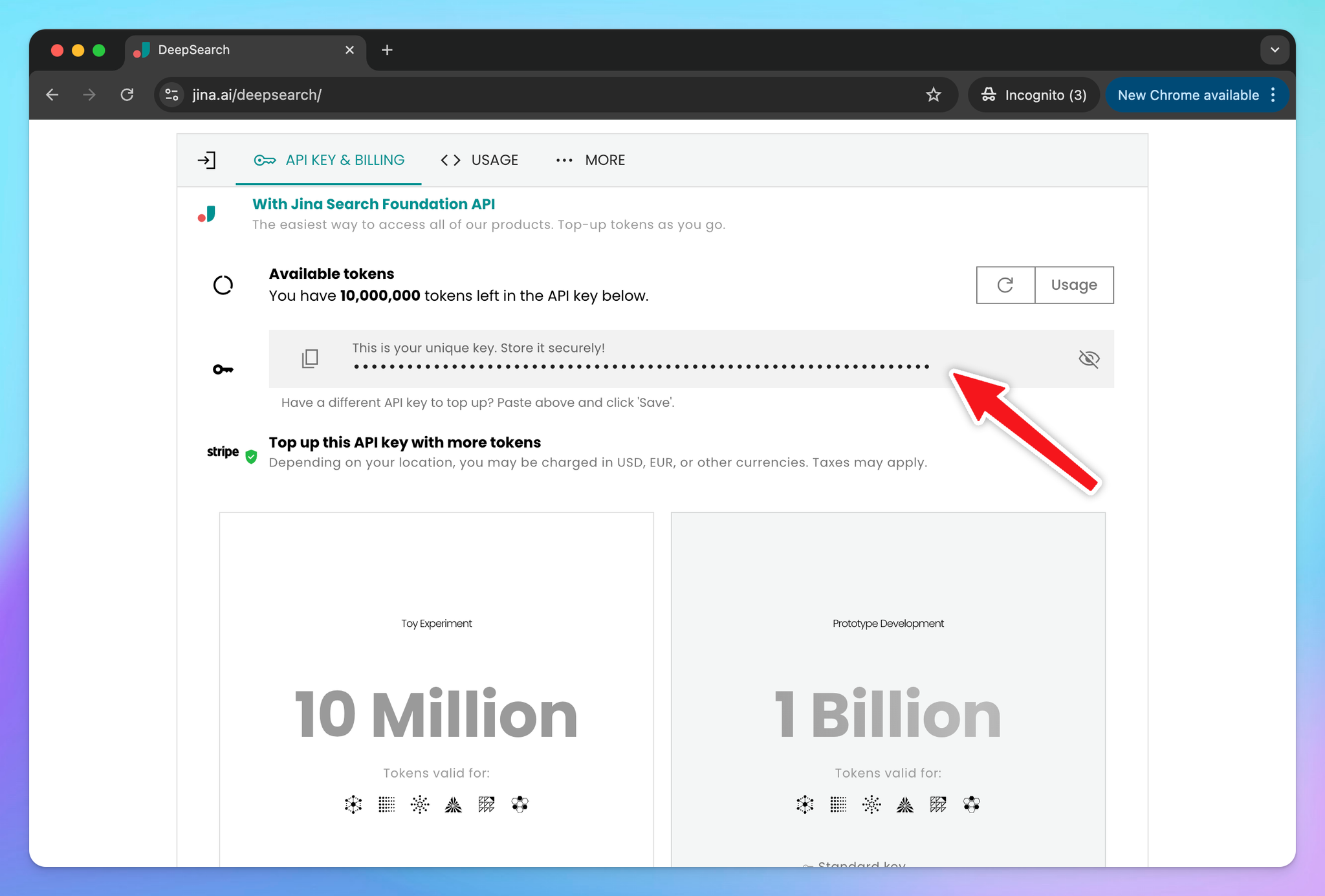Open Chrome three-dot menu
This screenshot has height=896, width=1325.
click(1273, 95)
